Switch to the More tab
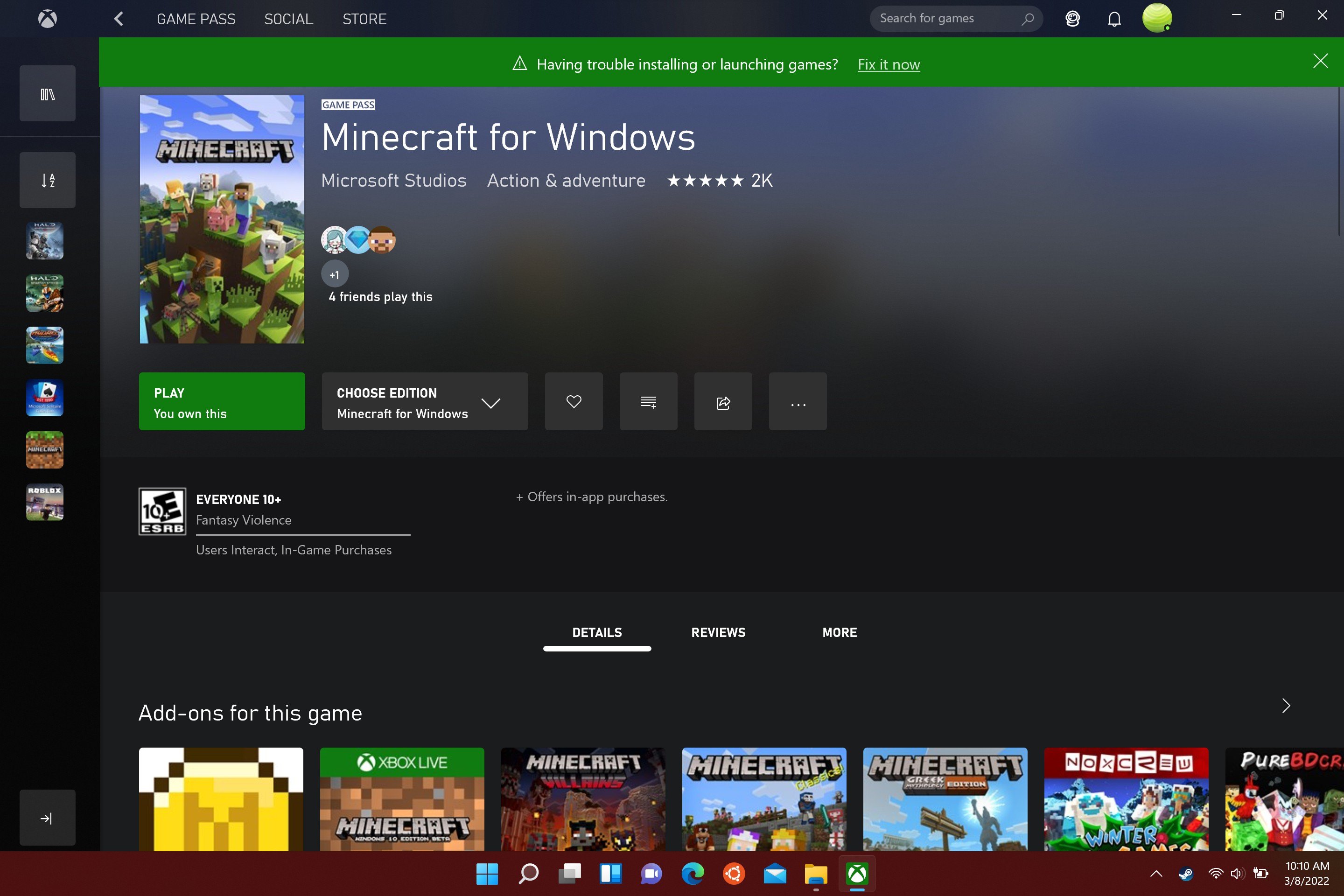 [839, 632]
